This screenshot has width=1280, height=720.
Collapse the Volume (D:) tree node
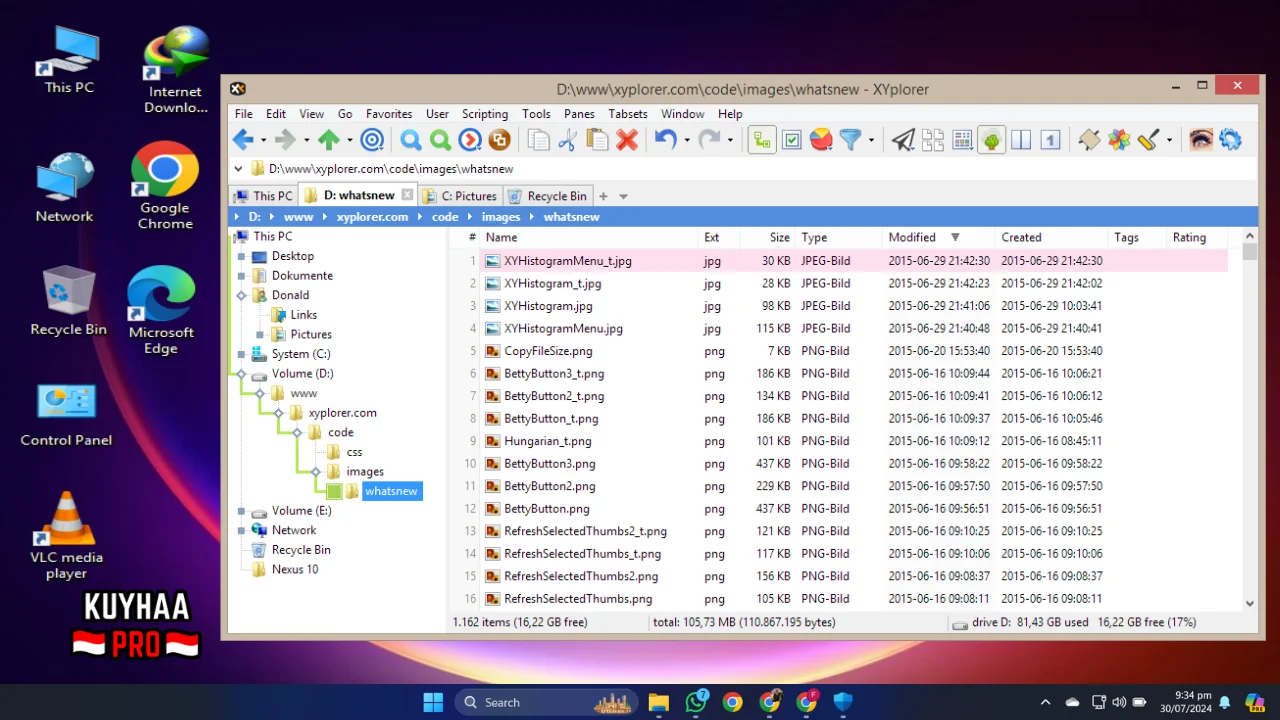pos(241,374)
